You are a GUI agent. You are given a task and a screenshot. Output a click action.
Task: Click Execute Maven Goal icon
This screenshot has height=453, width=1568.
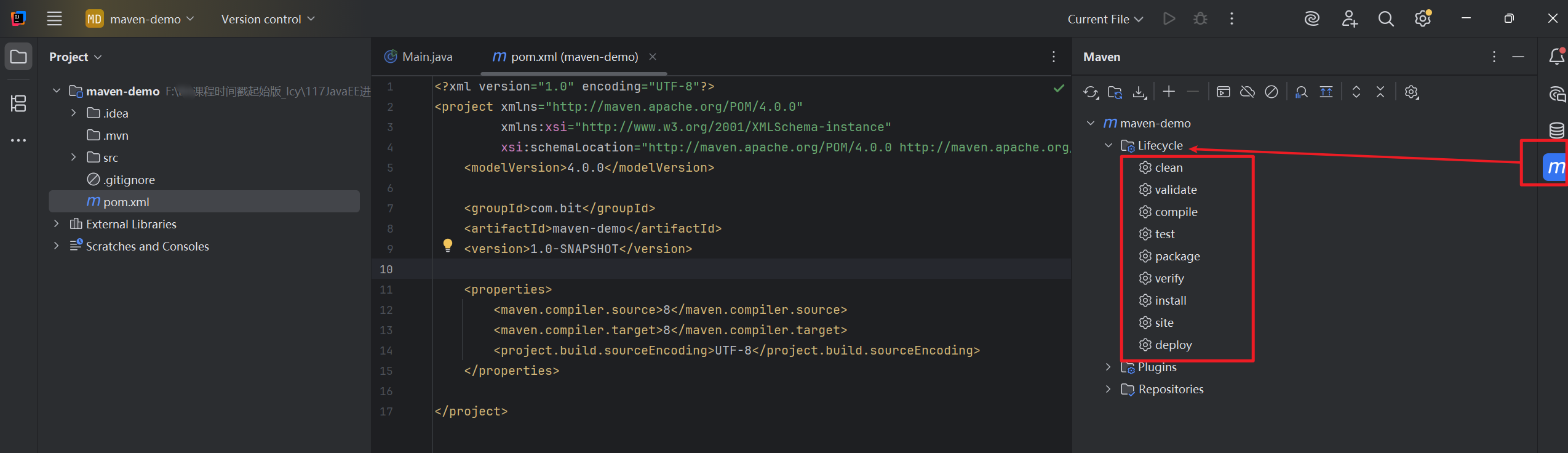(1224, 92)
